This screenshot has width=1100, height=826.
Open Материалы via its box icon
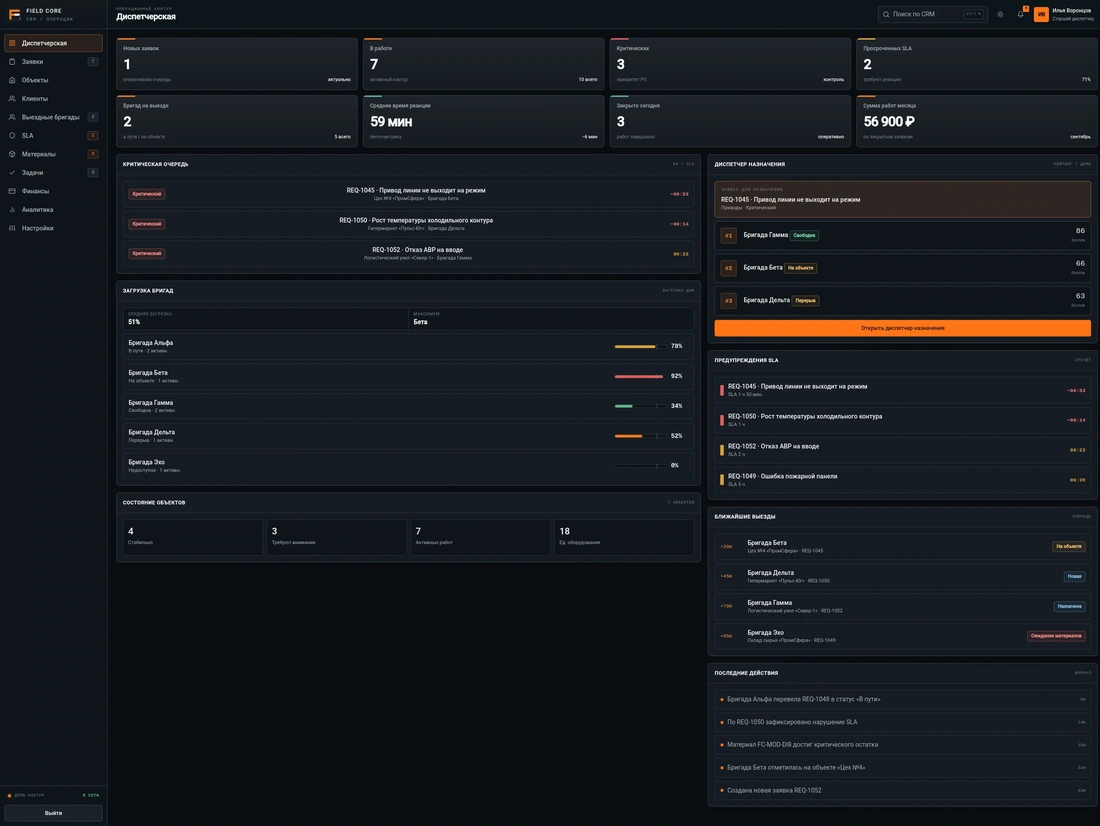point(12,154)
